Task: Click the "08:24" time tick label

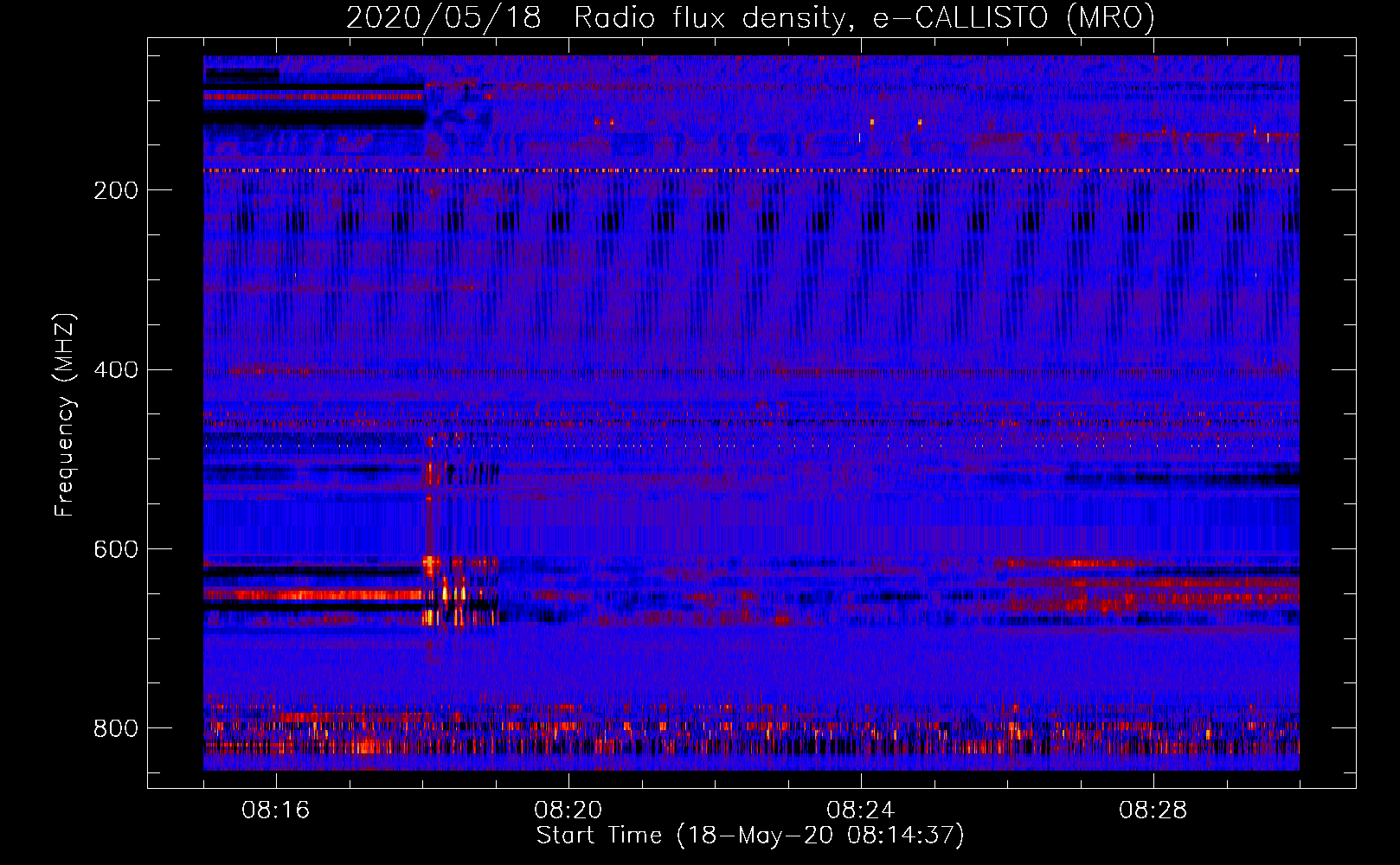Action: pos(861,811)
